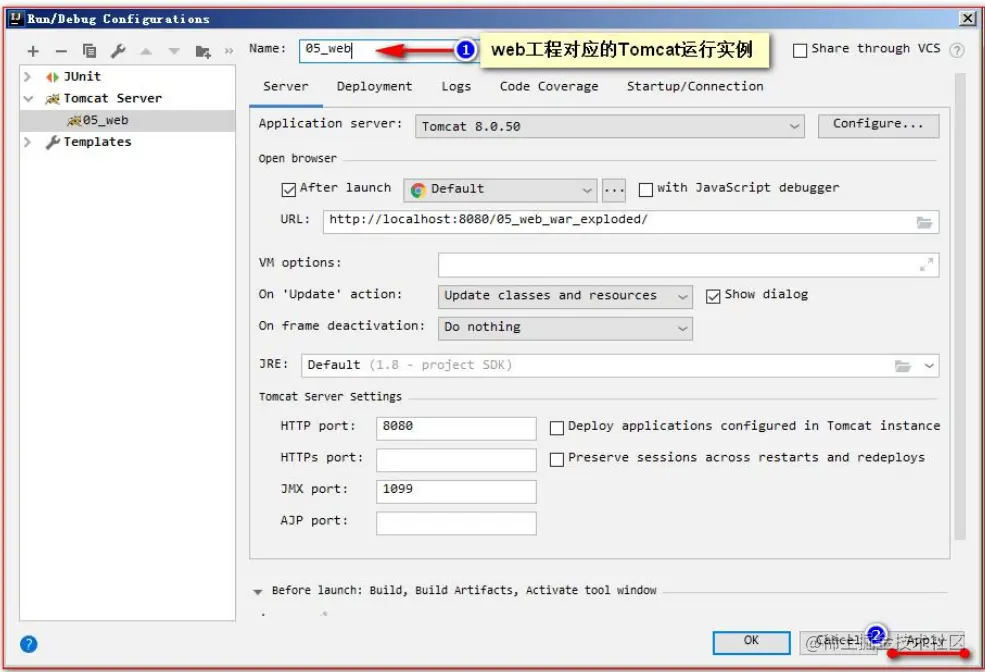Image resolution: width=985 pixels, height=672 pixels.
Task: Uncheck After launch checkbox
Action: pyautogui.click(x=288, y=190)
